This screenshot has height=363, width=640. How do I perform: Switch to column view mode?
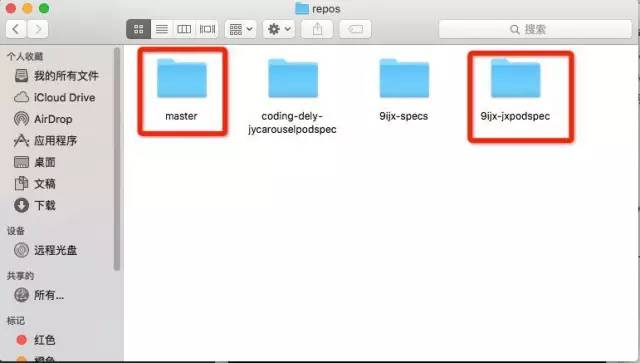(x=184, y=29)
